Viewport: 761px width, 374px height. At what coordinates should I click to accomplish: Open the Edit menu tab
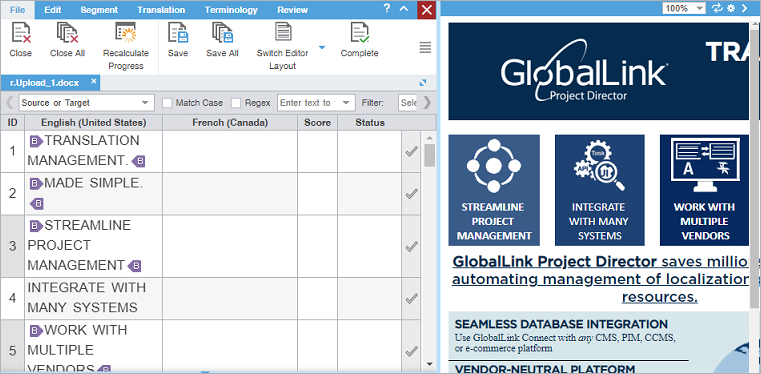coord(52,10)
